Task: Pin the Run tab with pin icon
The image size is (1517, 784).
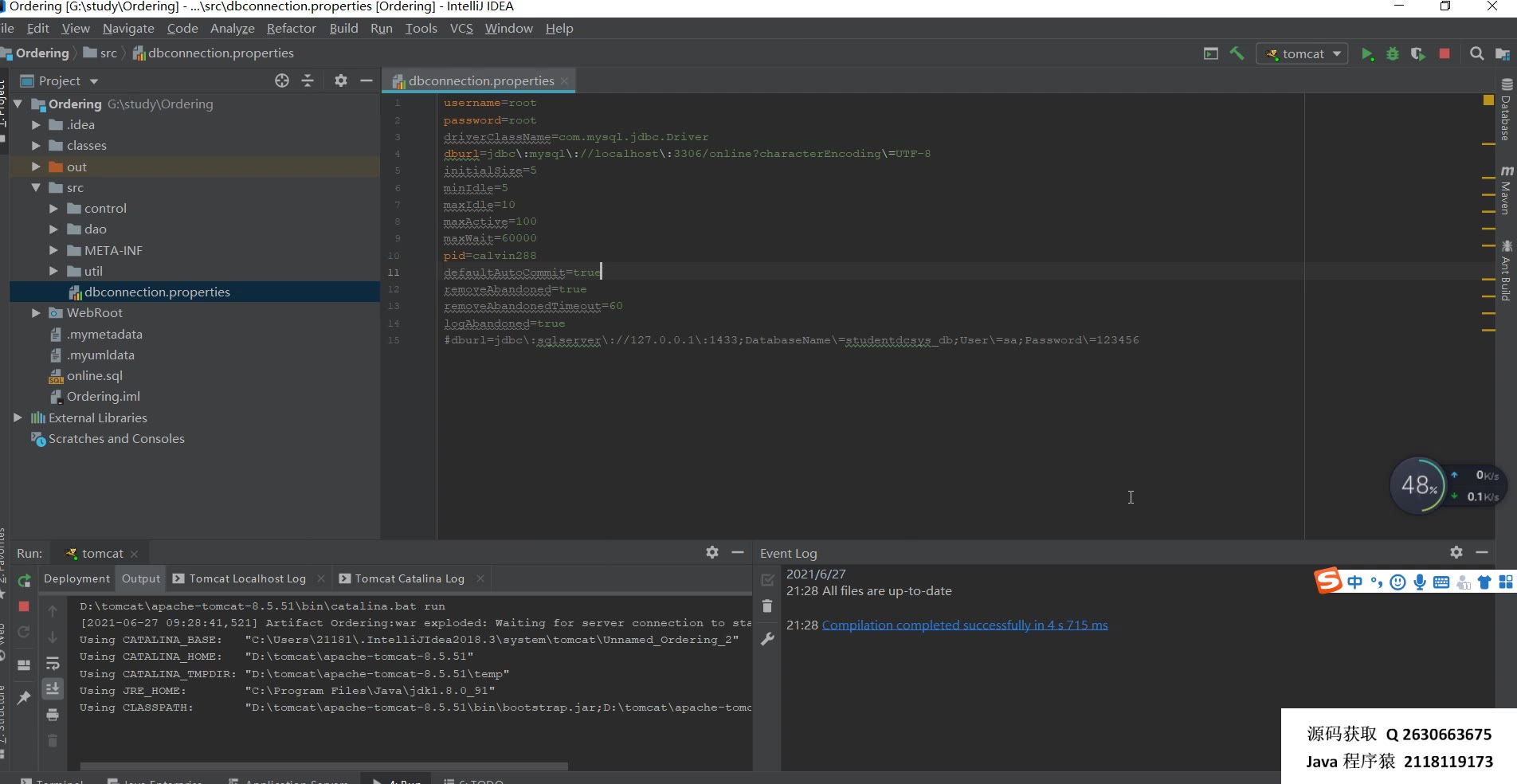Action: [x=24, y=697]
